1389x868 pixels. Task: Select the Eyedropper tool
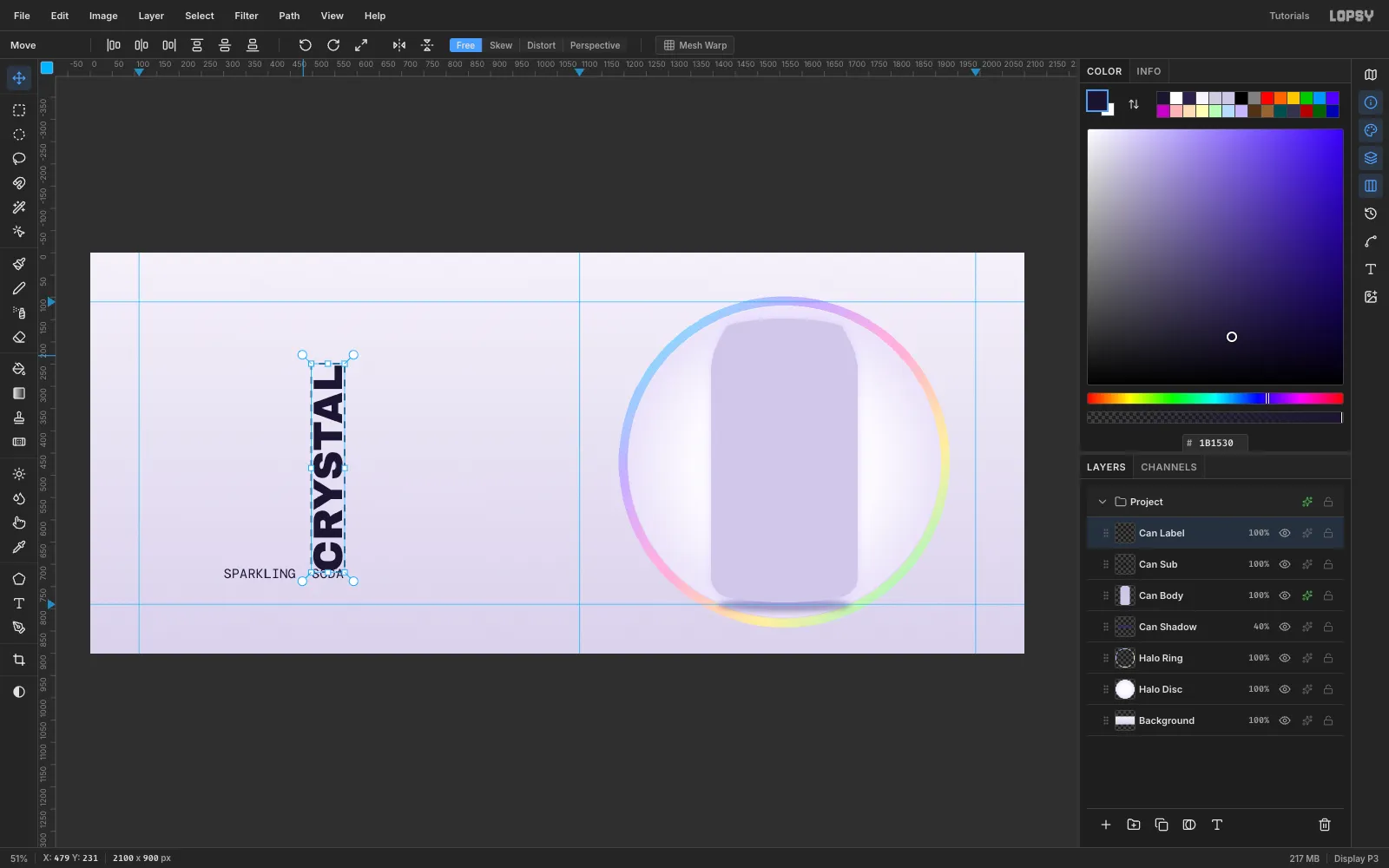coord(19,547)
